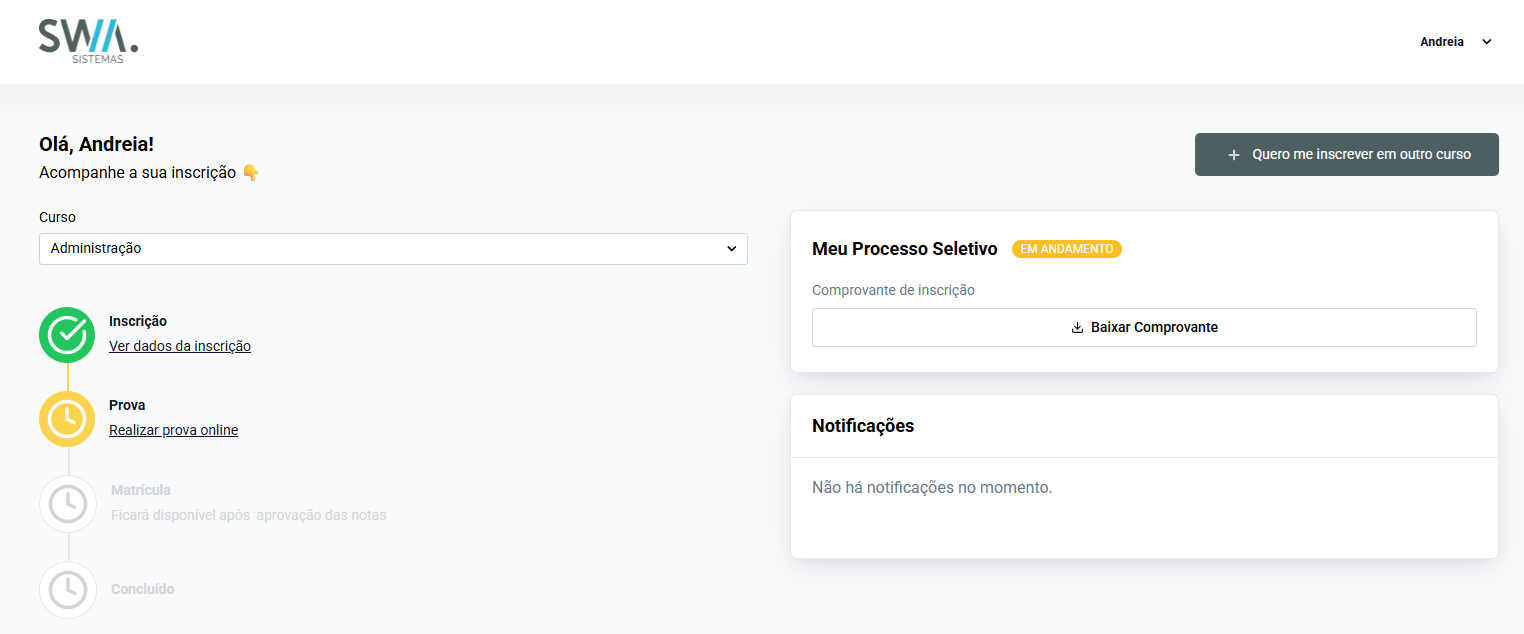This screenshot has width=1524, height=634.
Task: Open the Curso dropdown showing Administração
Action: coord(393,249)
